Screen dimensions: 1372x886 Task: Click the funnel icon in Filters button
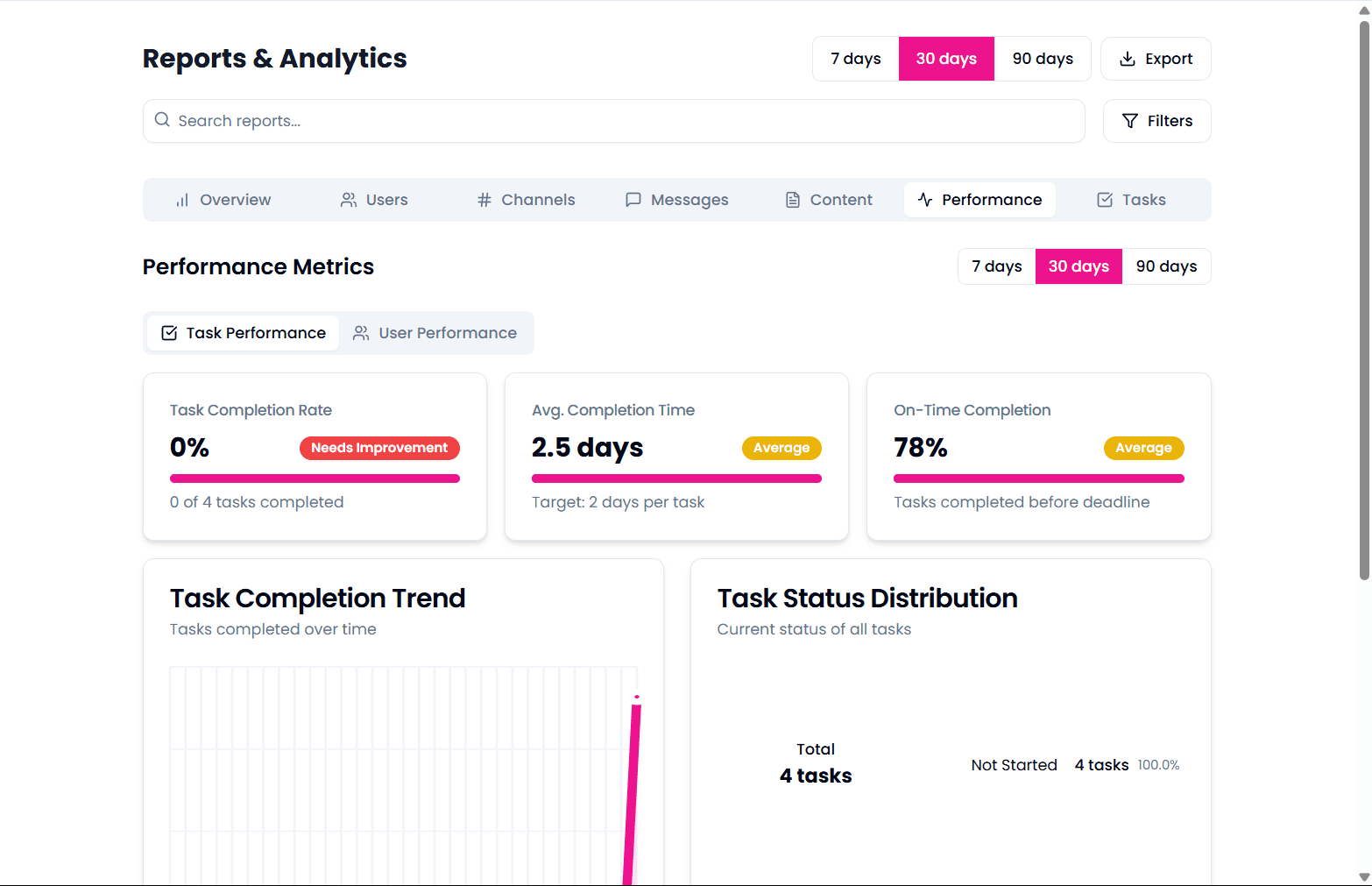tap(1130, 121)
